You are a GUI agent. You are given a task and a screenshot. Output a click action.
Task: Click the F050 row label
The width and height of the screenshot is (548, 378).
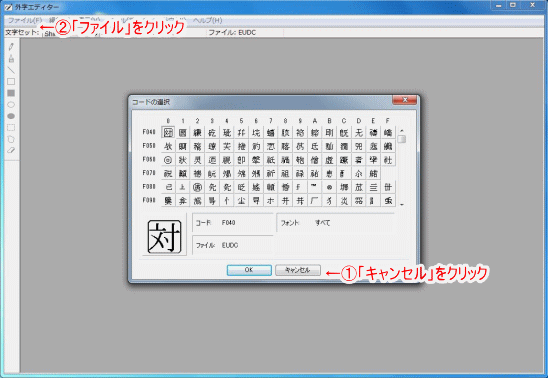point(149,146)
